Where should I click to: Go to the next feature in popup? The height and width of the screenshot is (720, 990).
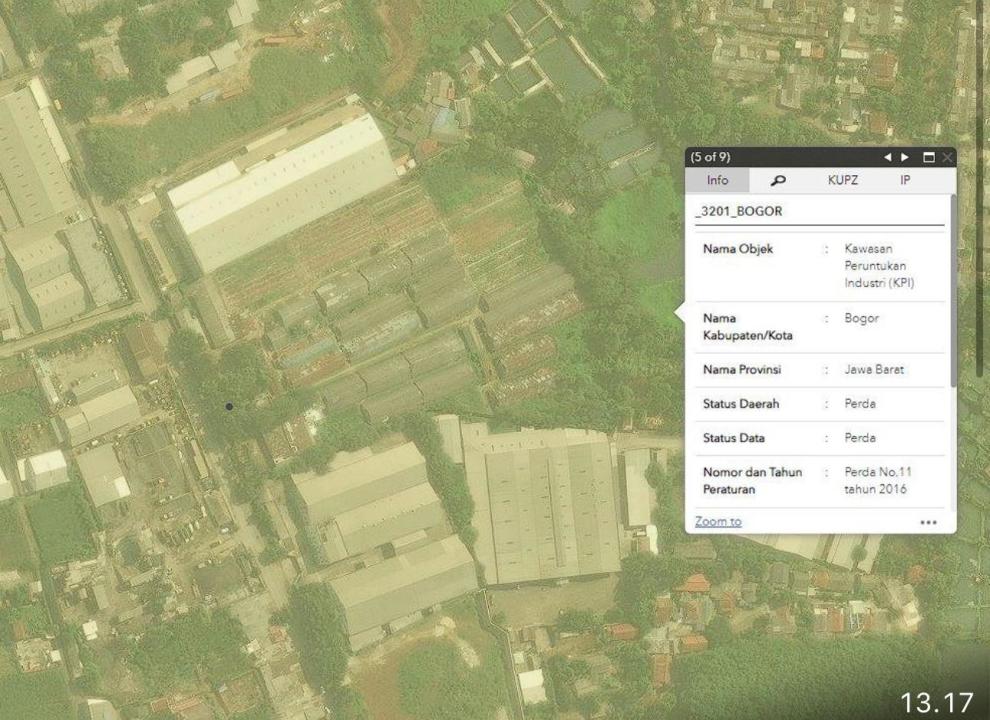point(906,158)
